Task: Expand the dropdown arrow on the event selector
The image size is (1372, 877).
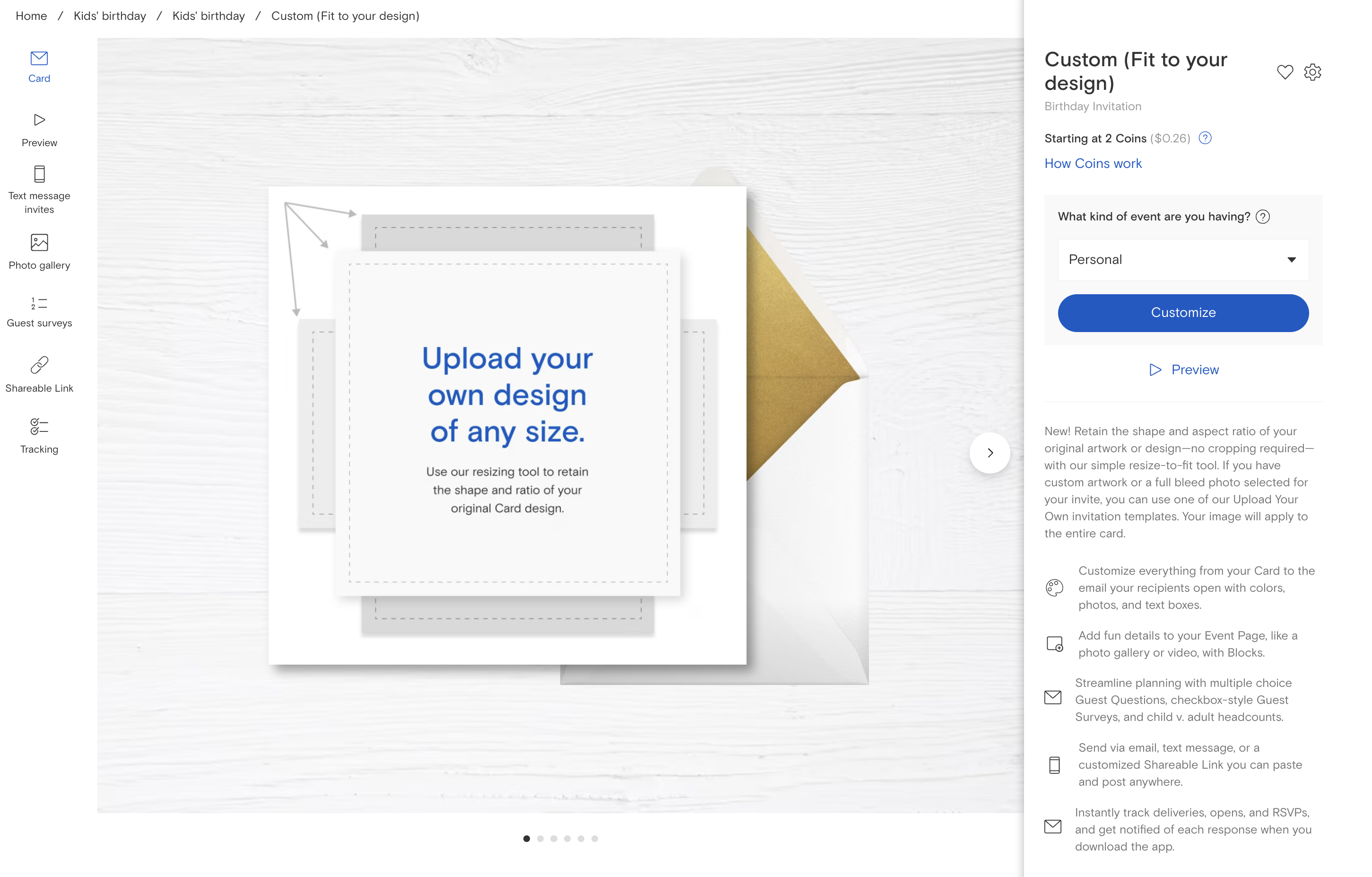Action: 1292,260
